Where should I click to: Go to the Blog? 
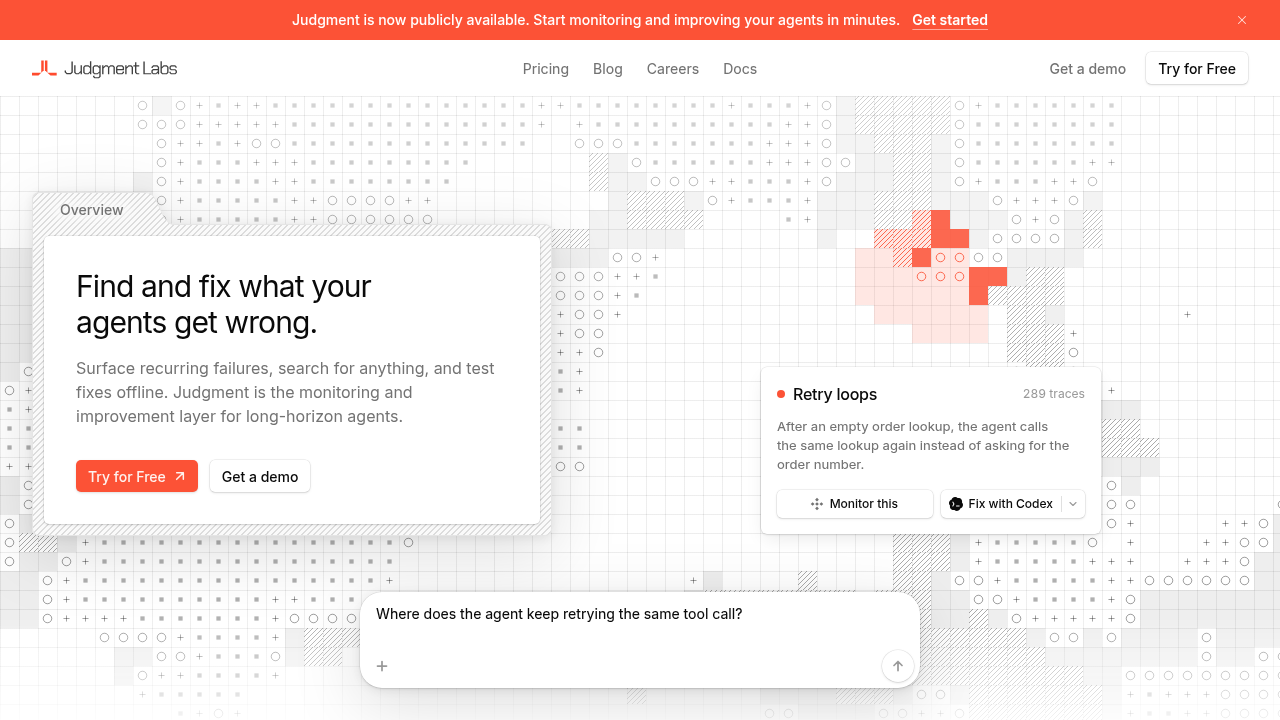[x=608, y=69]
